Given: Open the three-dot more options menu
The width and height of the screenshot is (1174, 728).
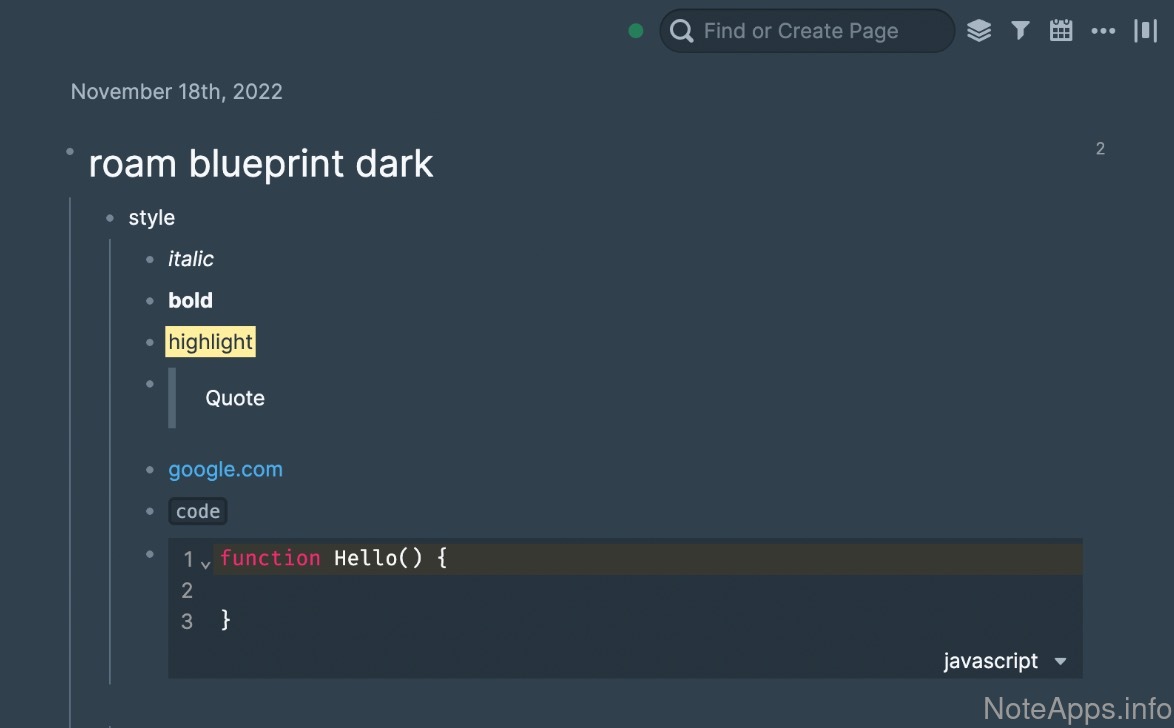Looking at the screenshot, I should pos(1103,31).
